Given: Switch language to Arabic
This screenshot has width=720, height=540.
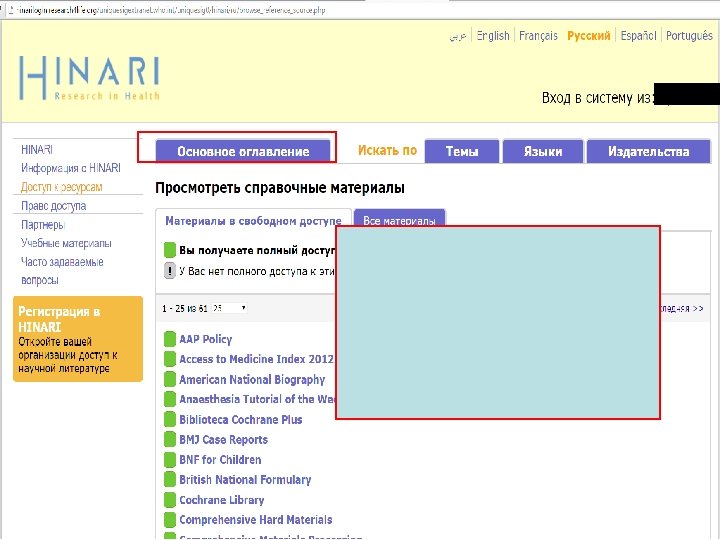Looking at the screenshot, I should coord(457,36).
